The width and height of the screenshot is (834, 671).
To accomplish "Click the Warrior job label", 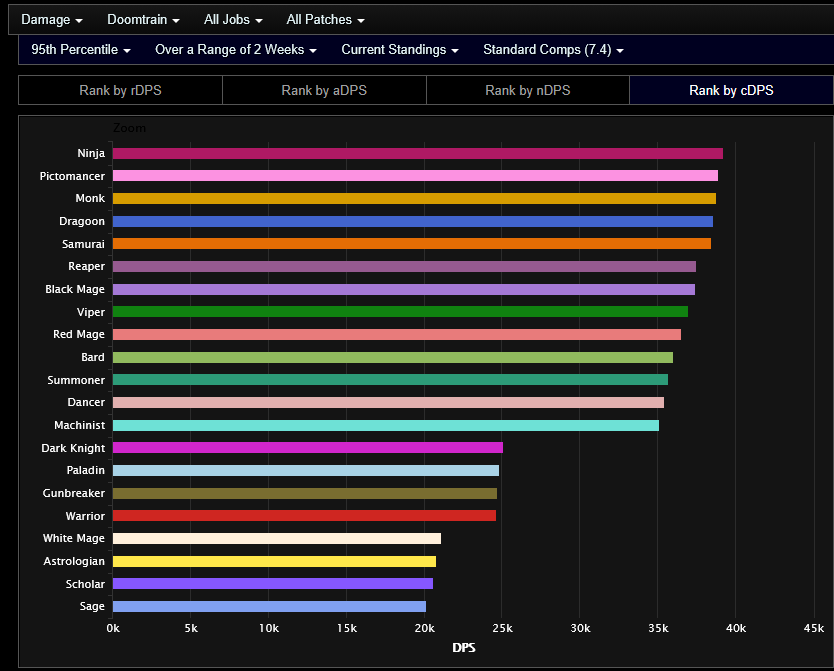I will [x=85, y=516].
